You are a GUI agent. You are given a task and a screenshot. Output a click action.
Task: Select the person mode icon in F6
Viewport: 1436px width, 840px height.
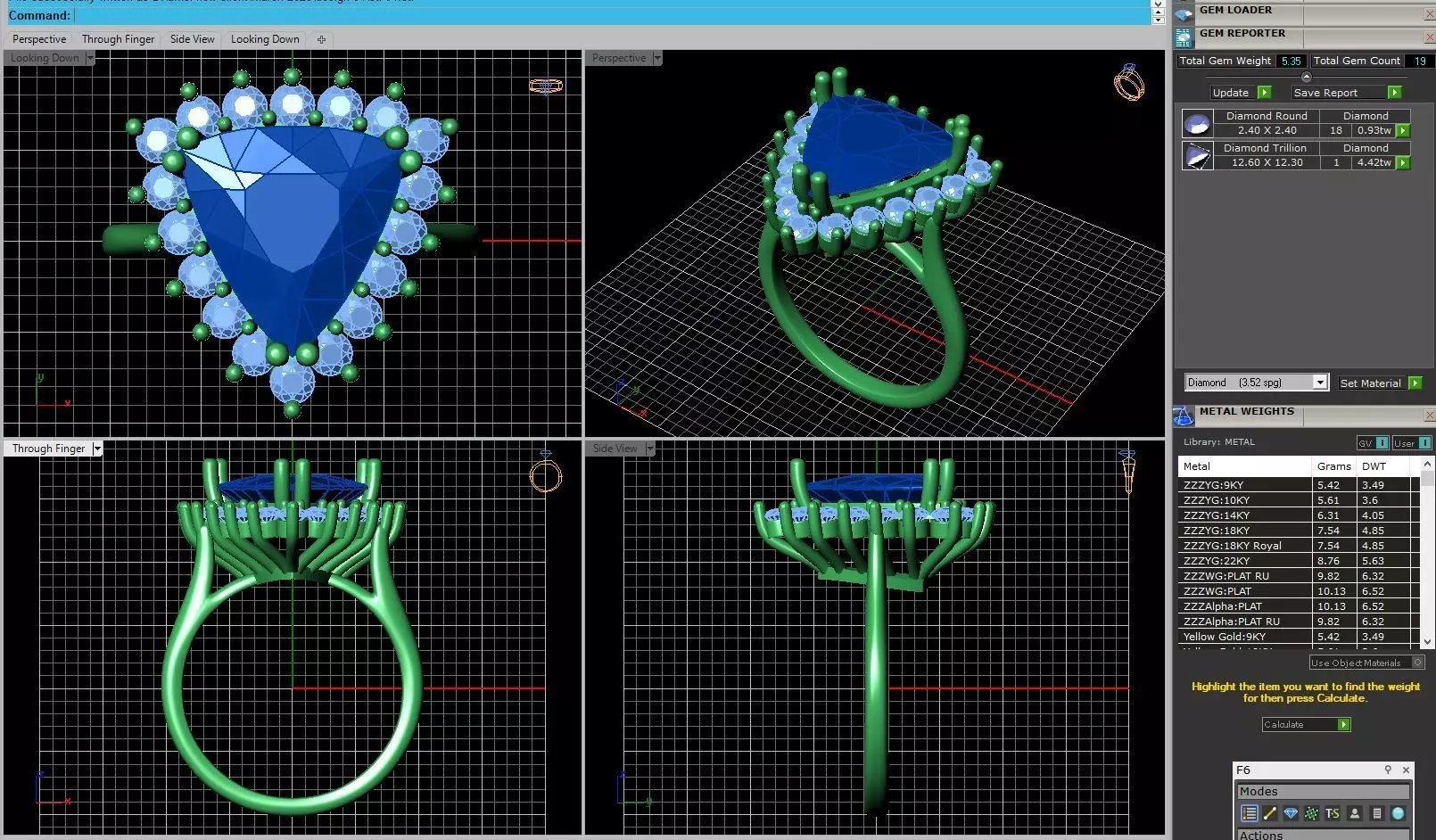(x=1355, y=813)
